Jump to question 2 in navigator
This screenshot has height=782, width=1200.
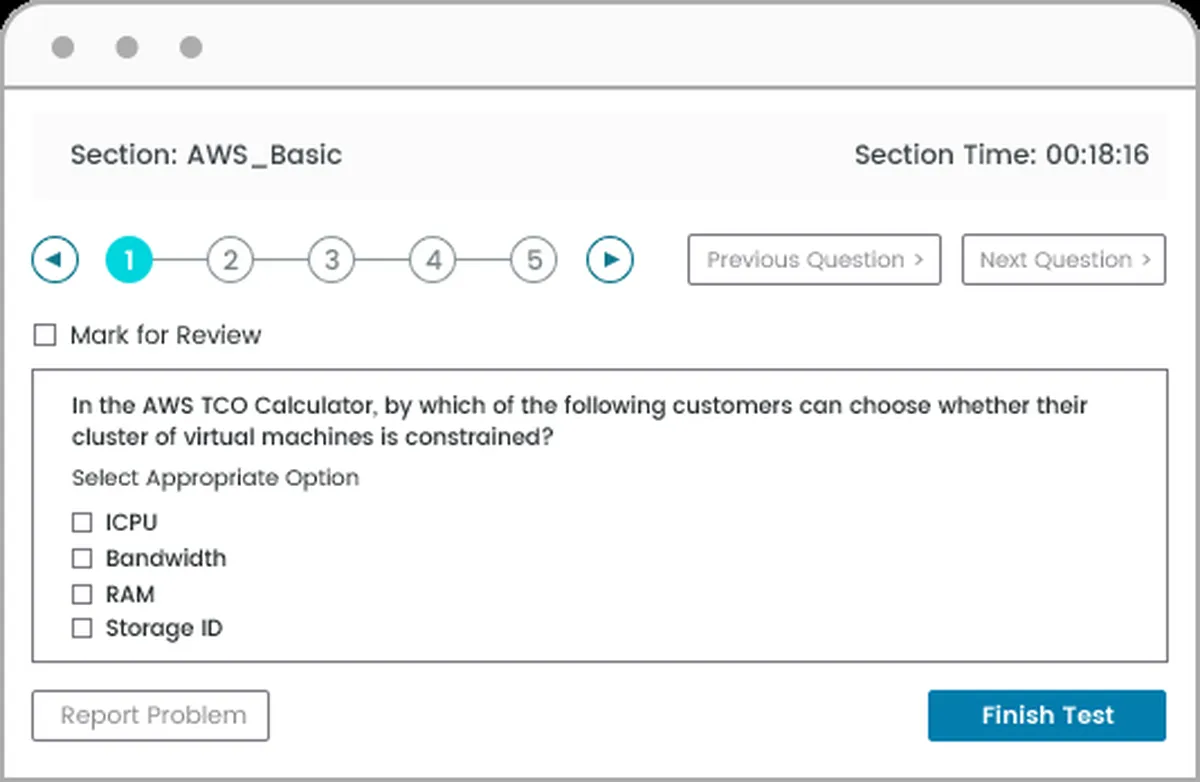[x=230, y=260]
